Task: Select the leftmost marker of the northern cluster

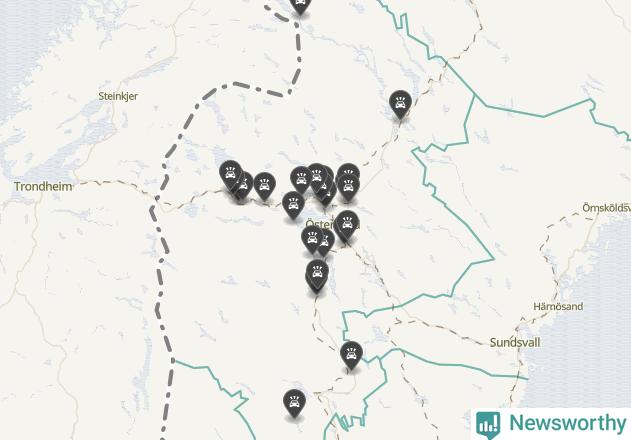Action: click(x=301, y=180)
